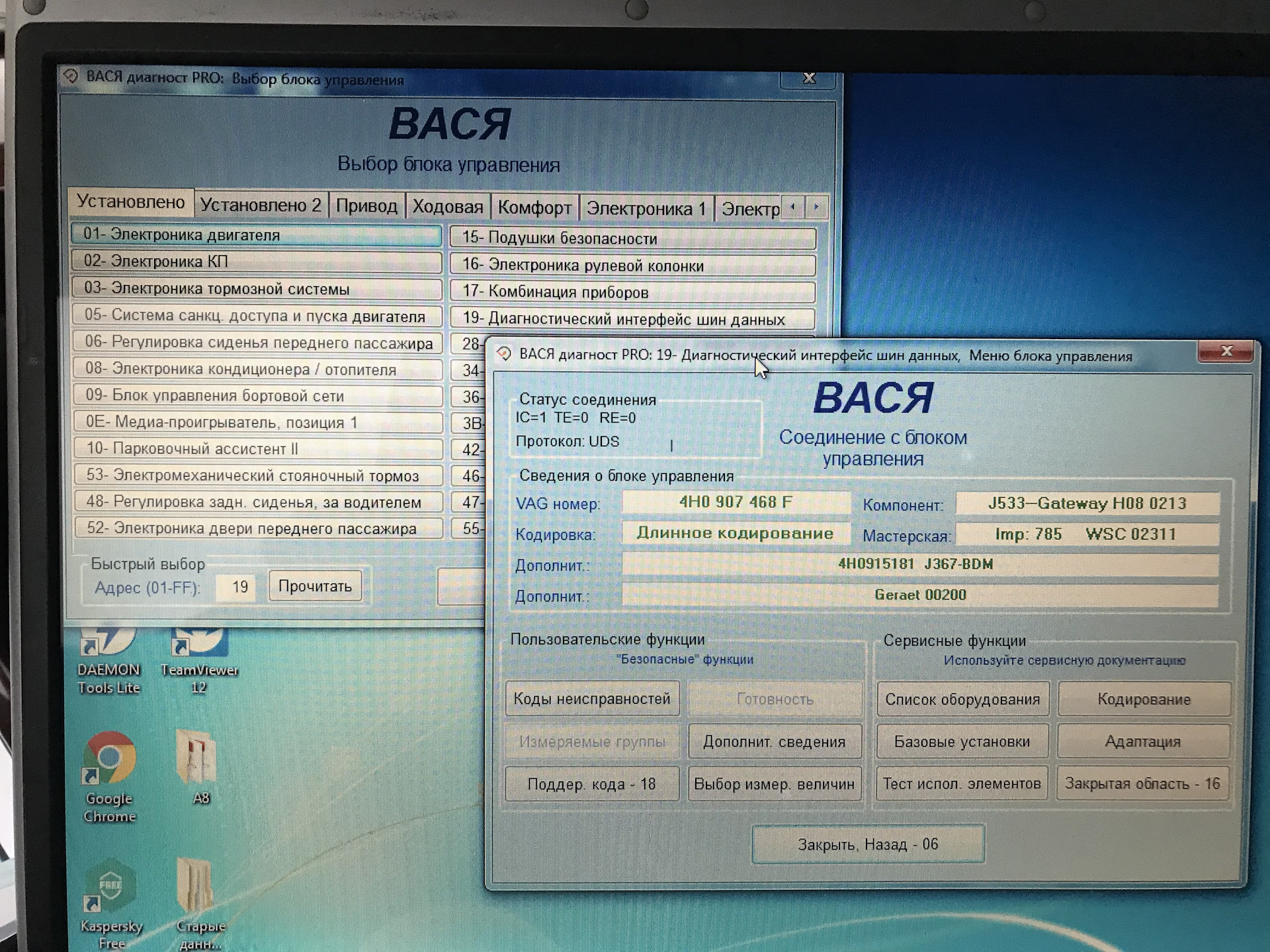
Task: Switch to the Установлено 2 tab
Action: [261, 205]
